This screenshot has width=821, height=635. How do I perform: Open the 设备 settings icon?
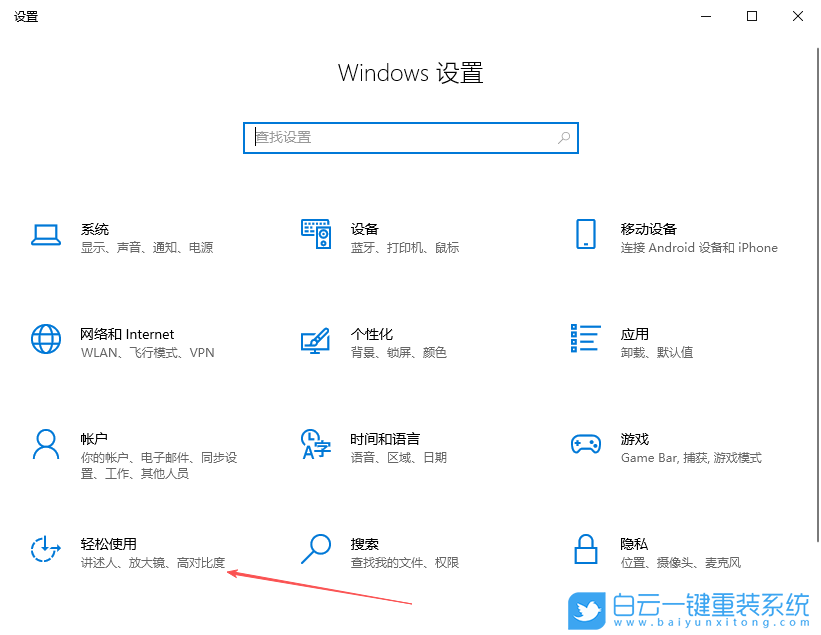click(x=316, y=236)
